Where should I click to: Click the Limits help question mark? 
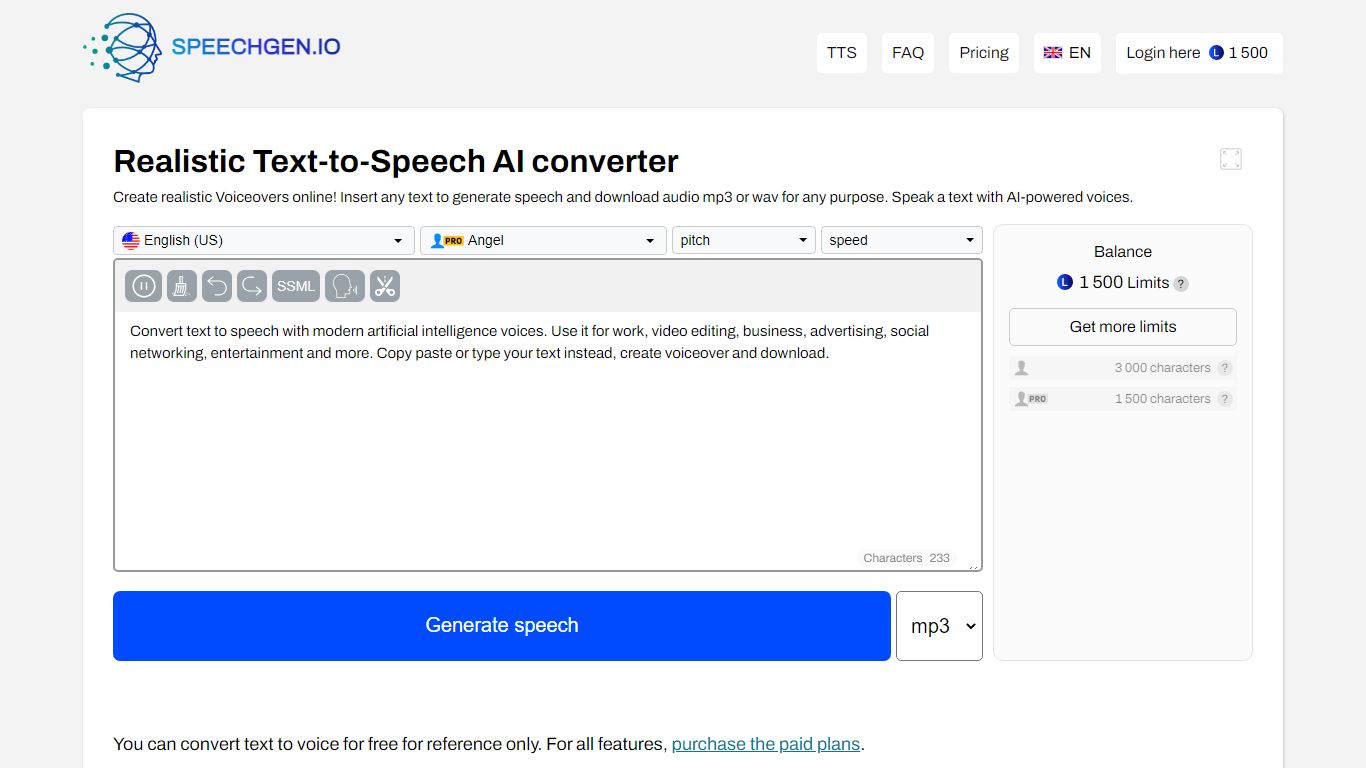(x=1181, y=283)
